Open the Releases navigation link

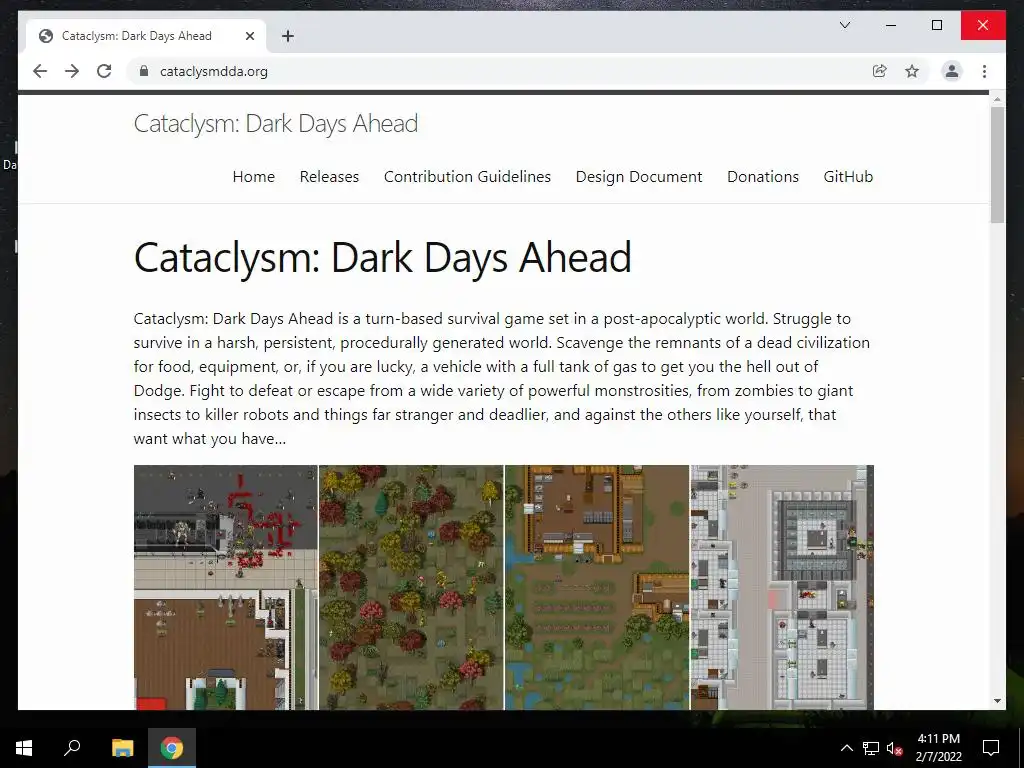pos(329,177)
